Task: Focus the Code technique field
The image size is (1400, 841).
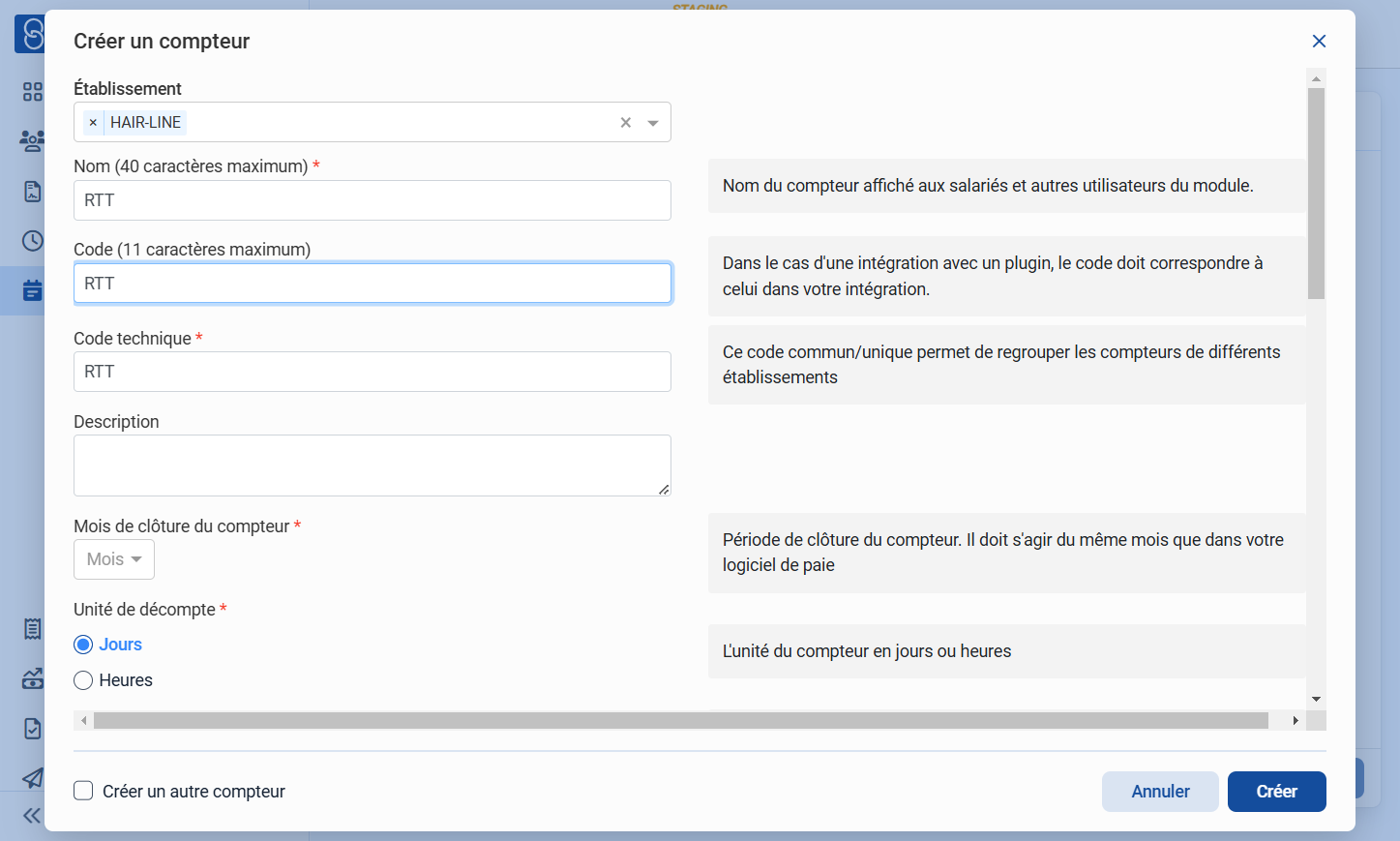Action: [372, 372]
